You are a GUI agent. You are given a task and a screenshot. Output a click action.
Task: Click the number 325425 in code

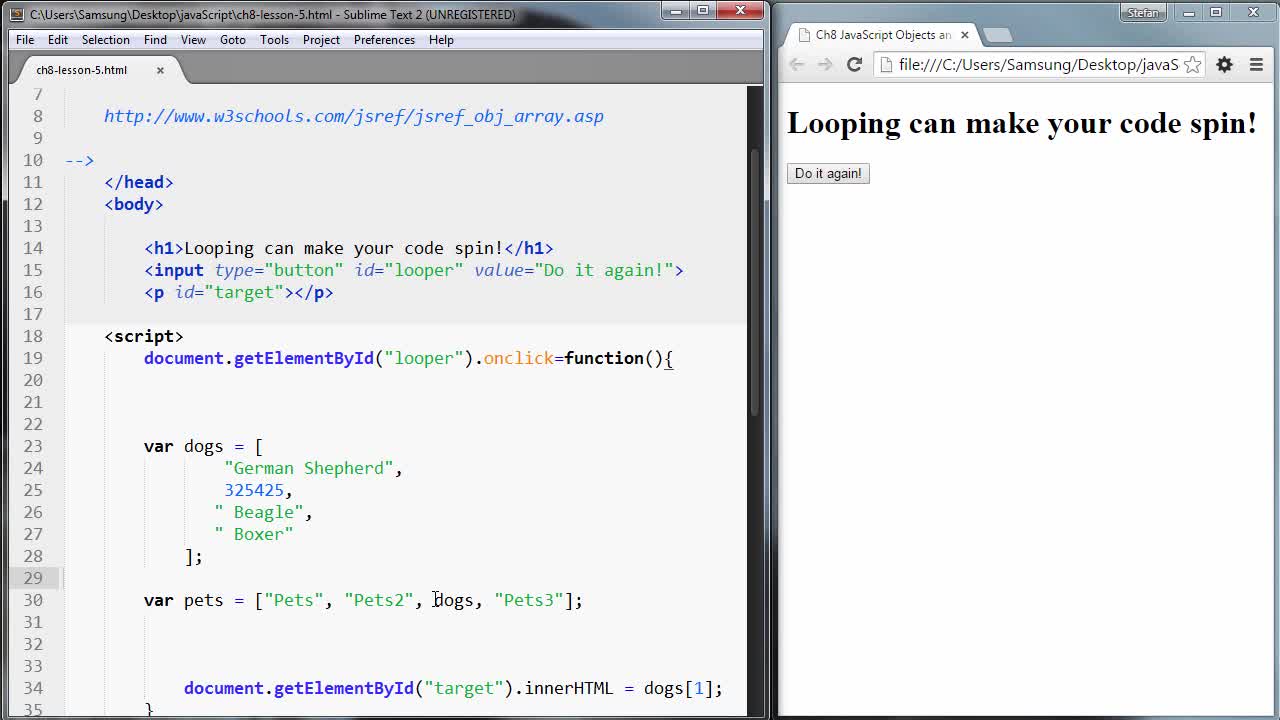point(254,490)
